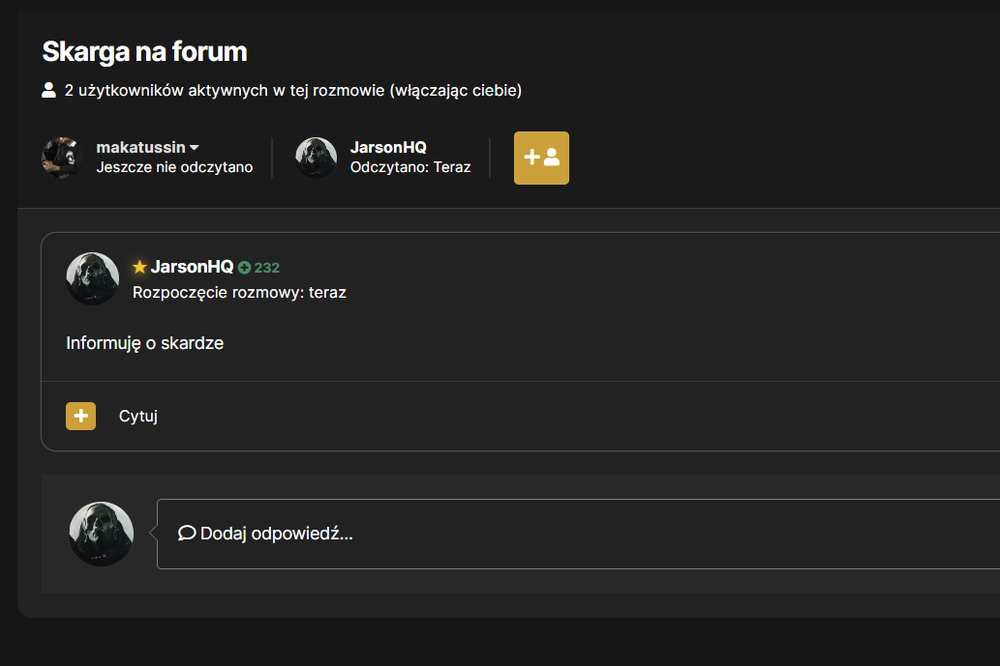Click makatussin's avatar in participants list
The image size is (1000, 666).
pyautogui.click(x=62, y=158)
